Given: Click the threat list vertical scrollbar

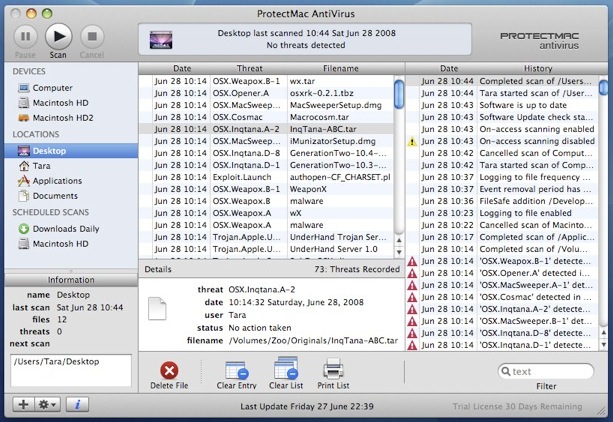Looking at the screenshot, I should (x=398, y=160).
